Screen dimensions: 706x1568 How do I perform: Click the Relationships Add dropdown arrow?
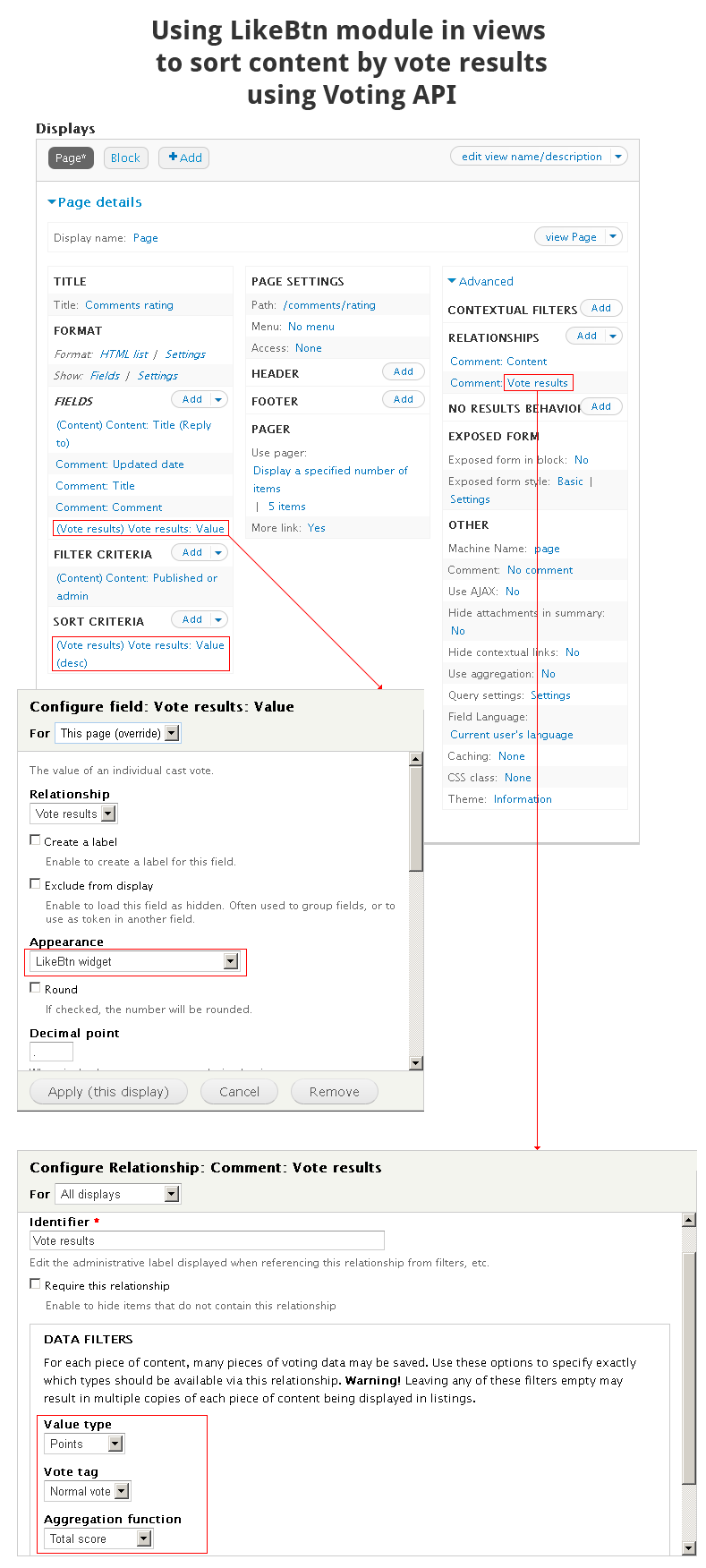613,337
